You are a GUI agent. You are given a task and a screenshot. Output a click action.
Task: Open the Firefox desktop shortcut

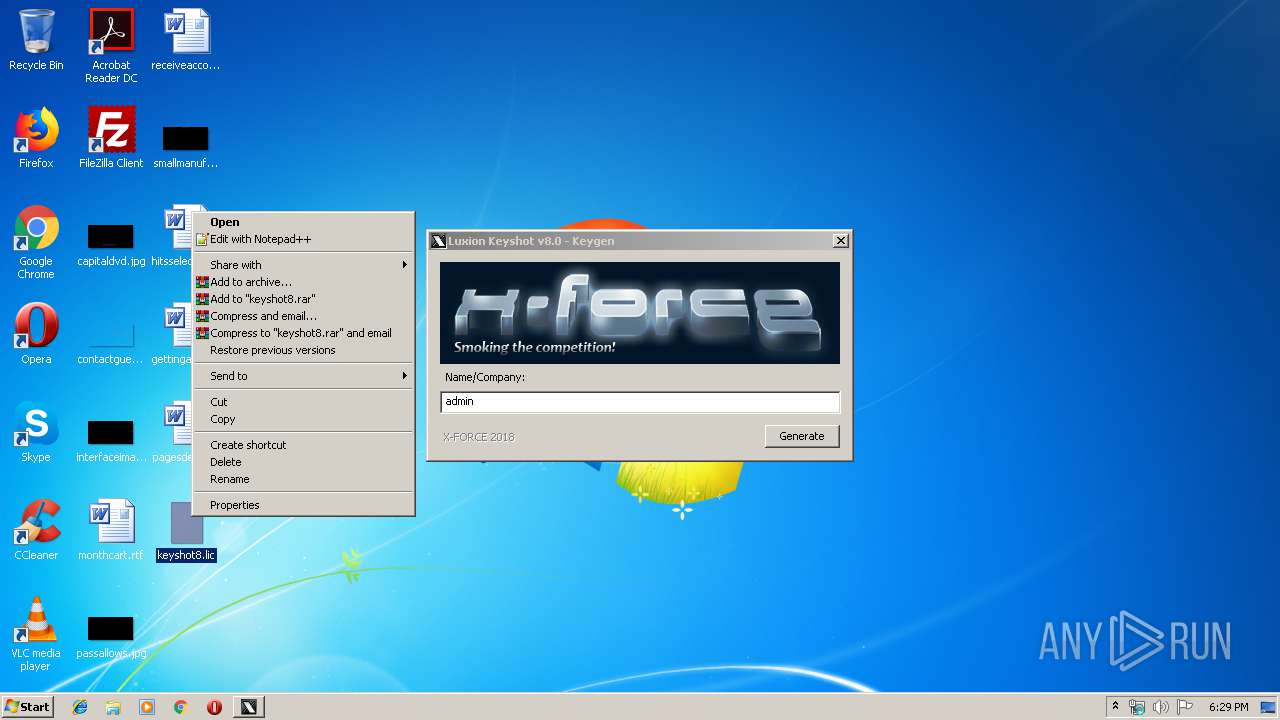(36, 138)
